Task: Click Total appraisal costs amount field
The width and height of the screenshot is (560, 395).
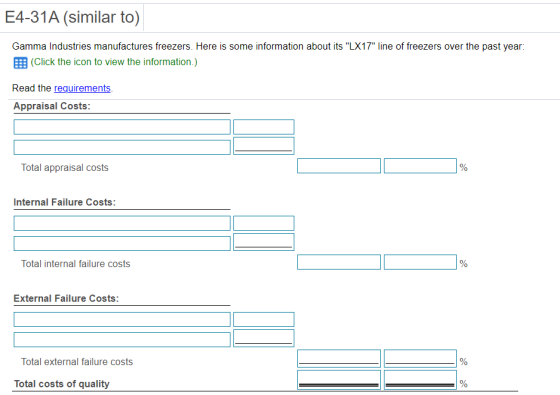Action: 339,166
